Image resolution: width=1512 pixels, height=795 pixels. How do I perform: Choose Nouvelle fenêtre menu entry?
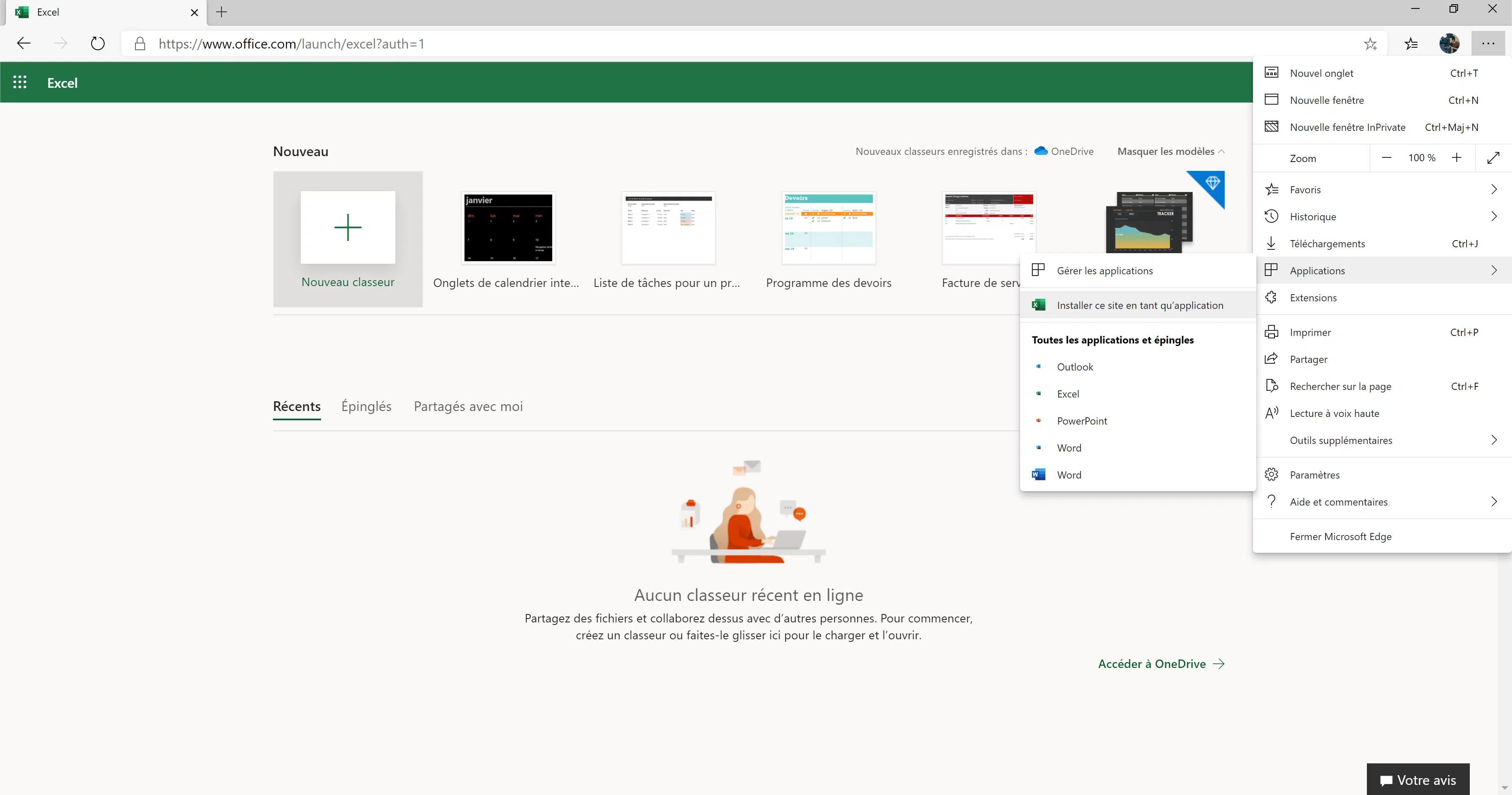pos(1382,100)
